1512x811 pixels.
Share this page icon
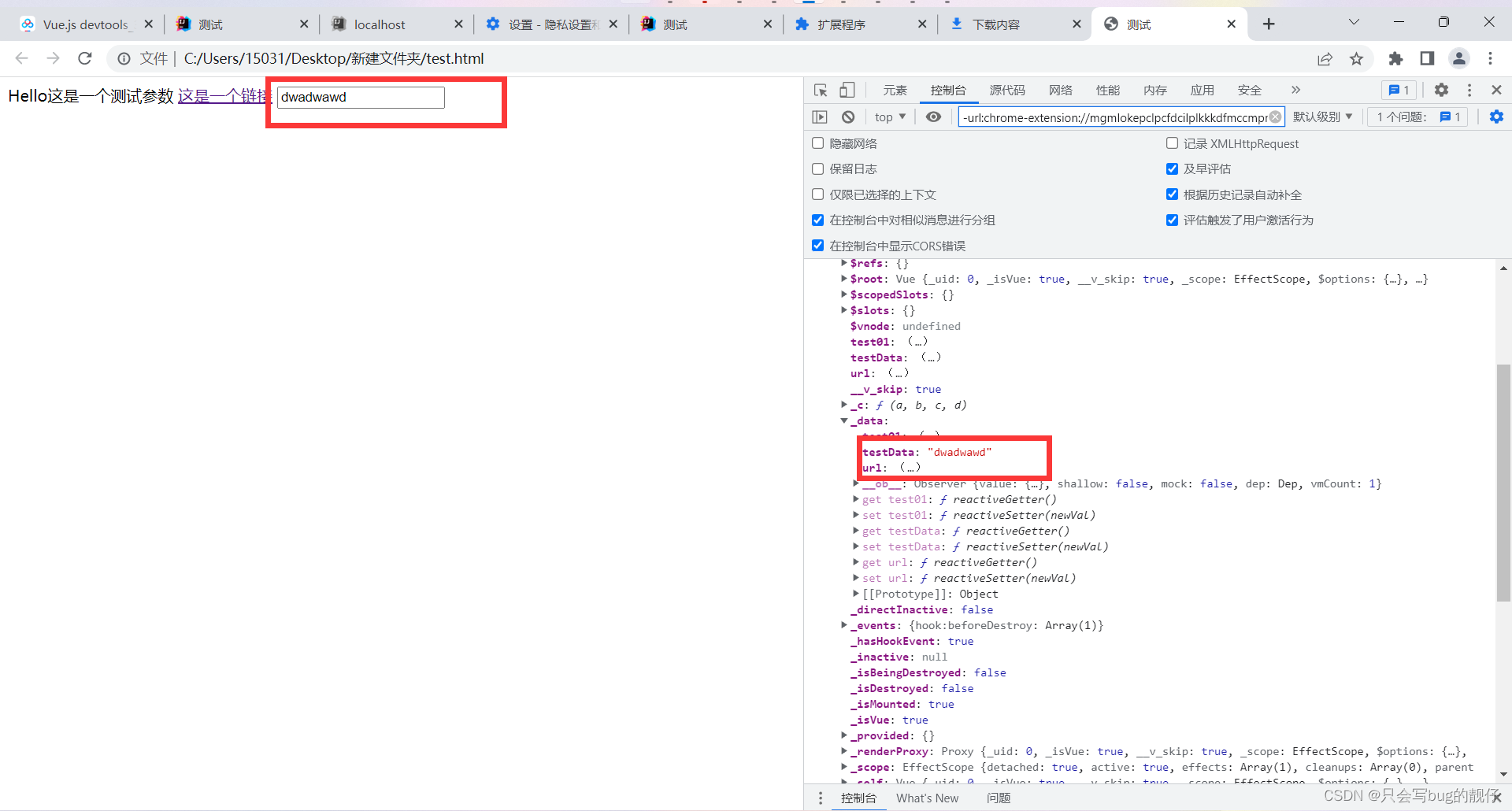(1325, 58)
